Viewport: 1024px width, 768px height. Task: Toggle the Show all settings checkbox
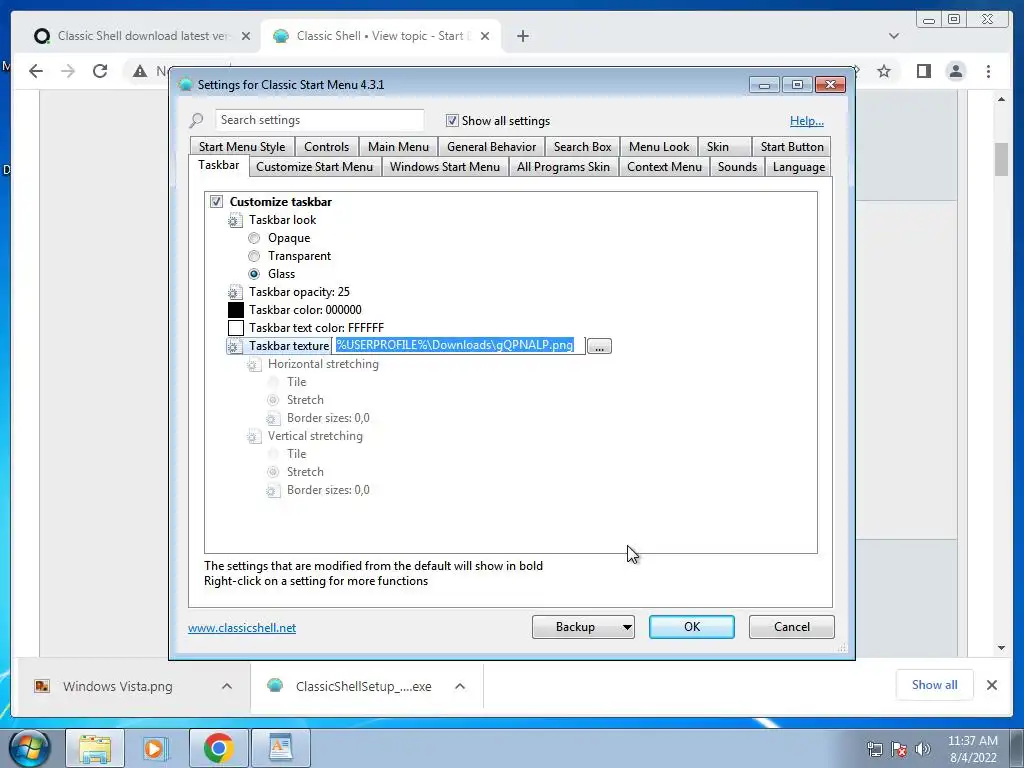tap(452, 121)
